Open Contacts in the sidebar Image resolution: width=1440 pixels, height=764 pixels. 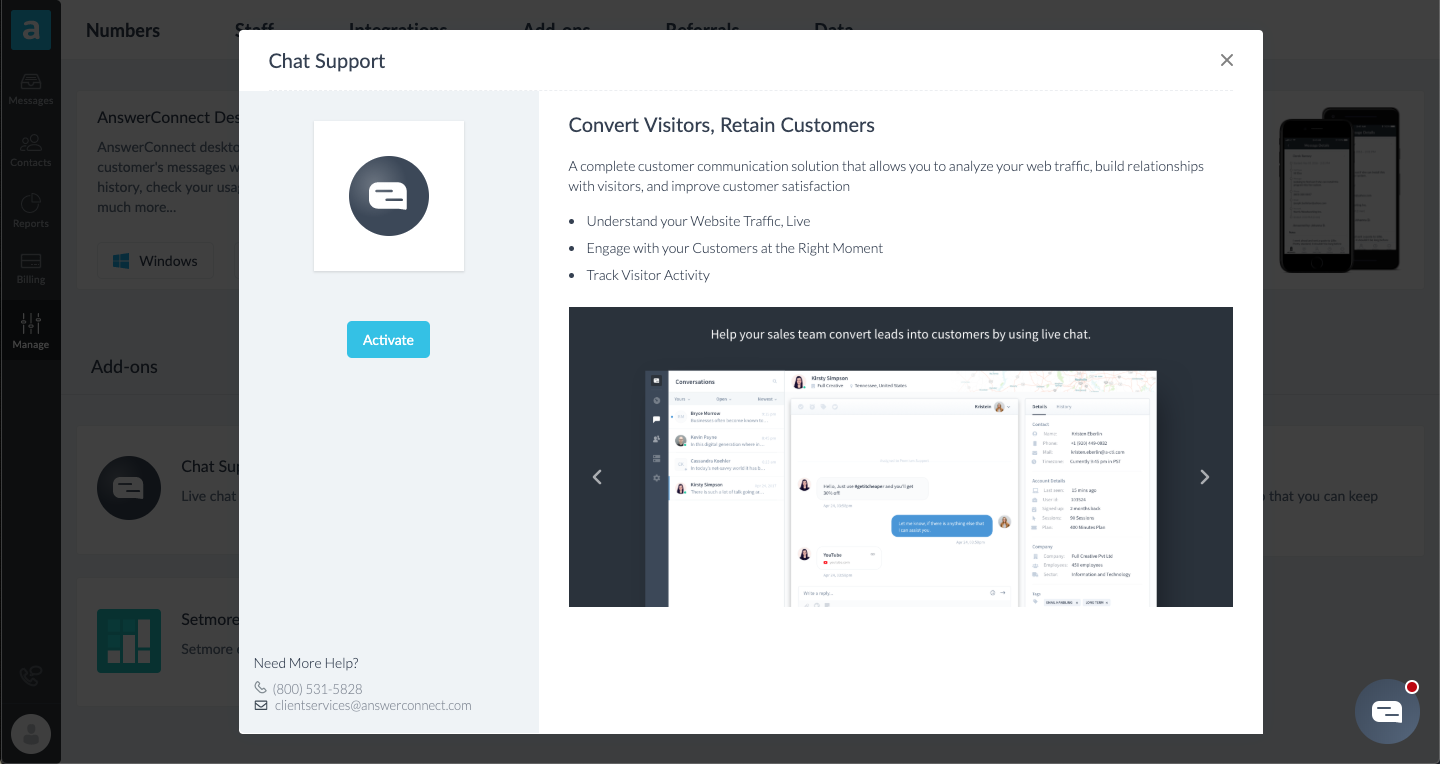pyautogui.click(x=31, y=150)
